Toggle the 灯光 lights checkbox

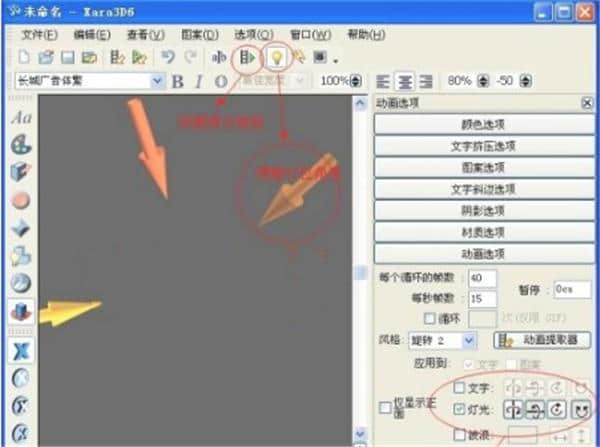point(459,409)
